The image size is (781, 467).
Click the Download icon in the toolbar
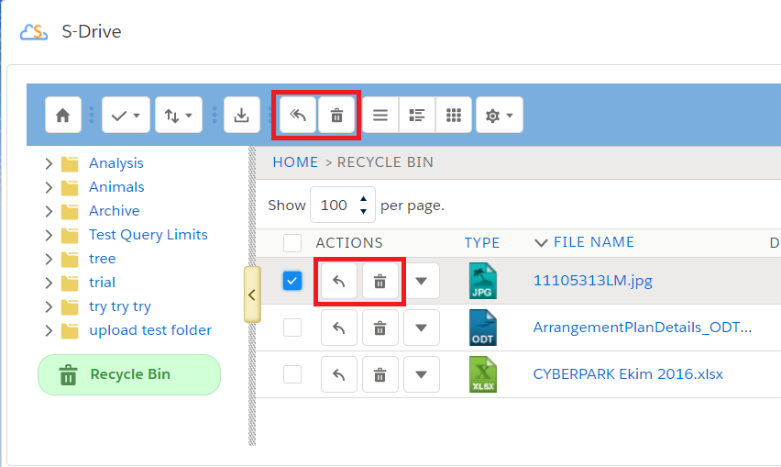pos(241,116)
